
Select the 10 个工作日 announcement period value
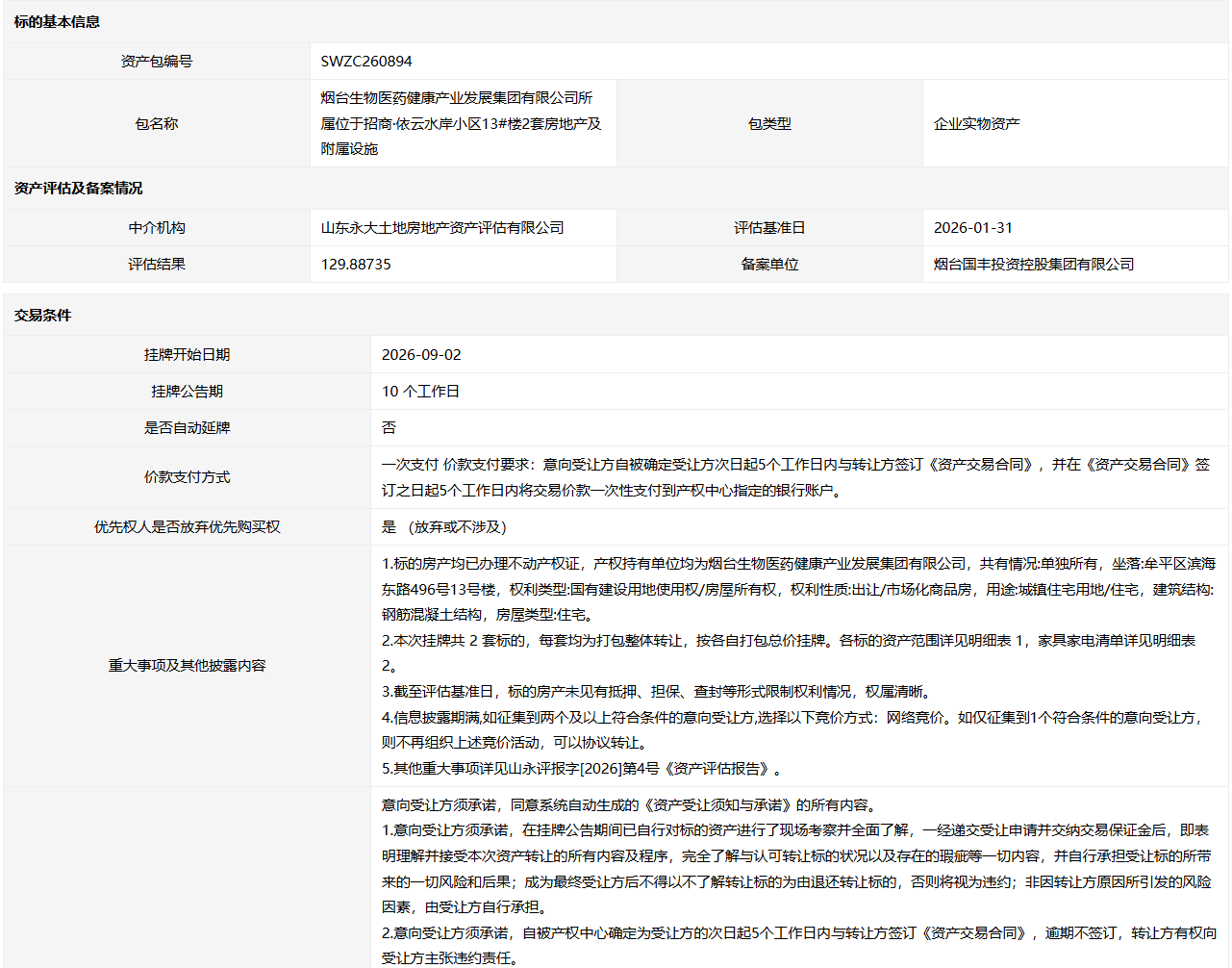click(420, 392)
